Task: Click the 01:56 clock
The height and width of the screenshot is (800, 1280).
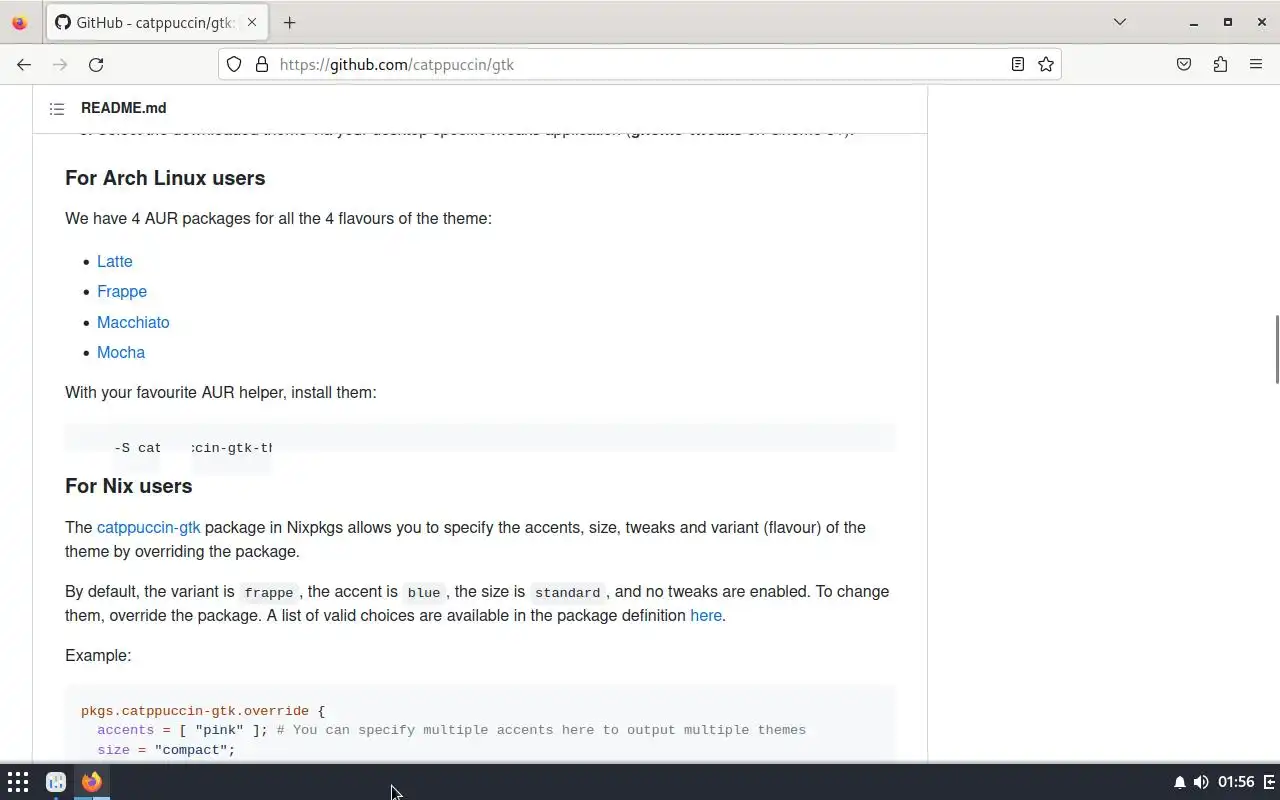Action: tap(1237, 782)
